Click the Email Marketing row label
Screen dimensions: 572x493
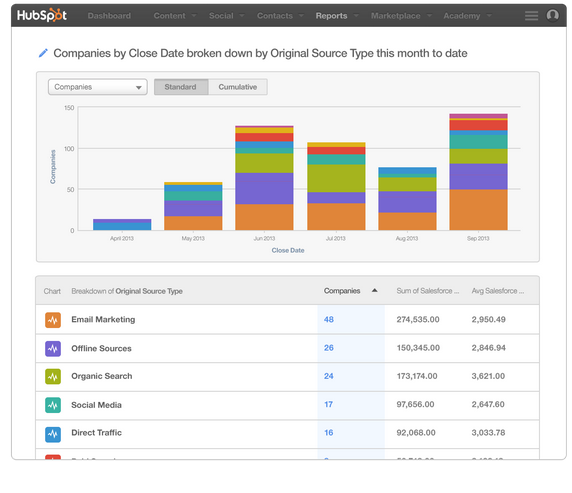click(103, 319)
